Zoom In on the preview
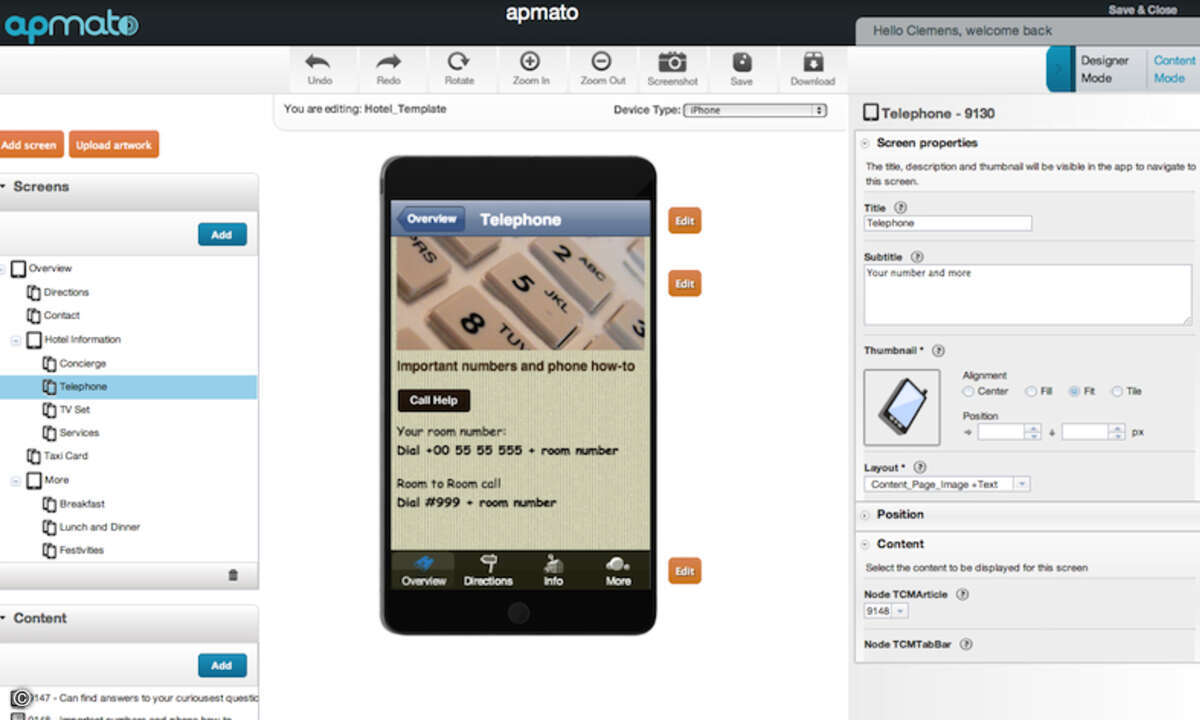The width and height of the screenshot is (1200, 720). click(x=531, y=69)
